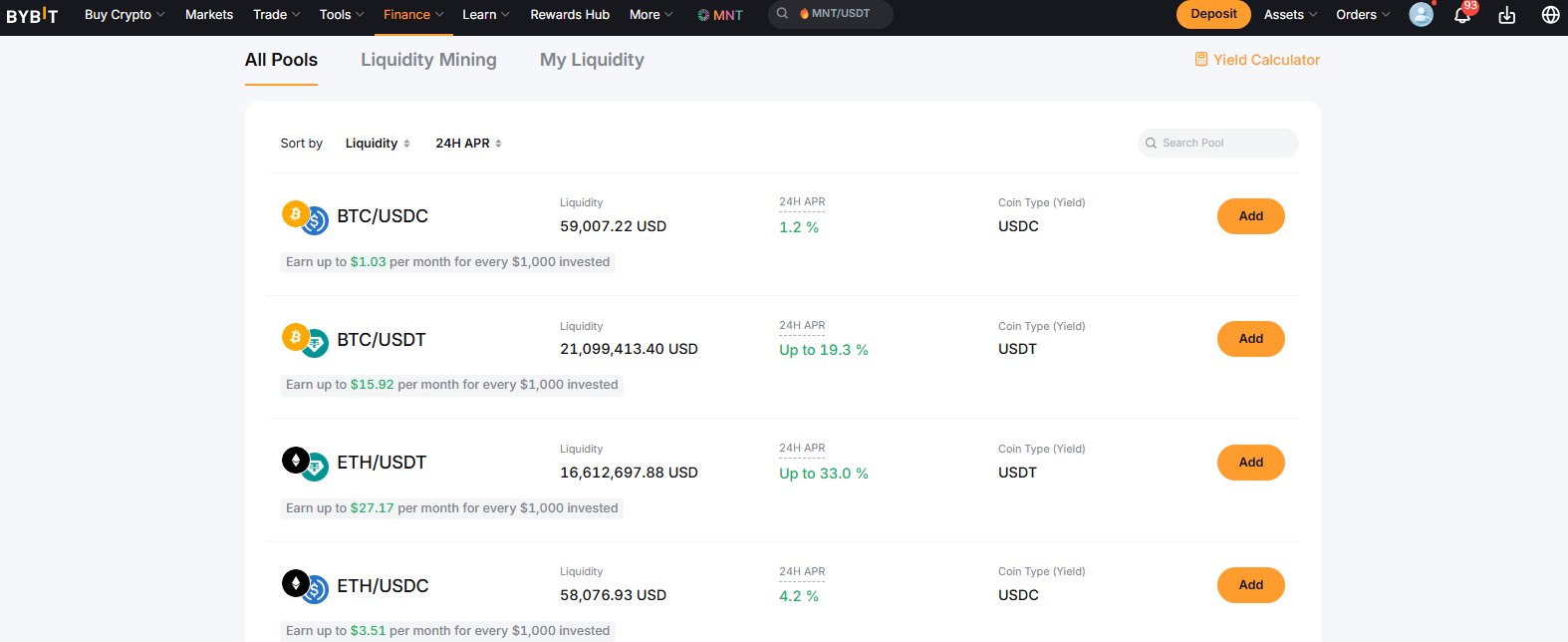The width and height of the screenshot is (1568, 642).
Task: Click the ETH/USDT coin pair icon
Action: [305, 463]
